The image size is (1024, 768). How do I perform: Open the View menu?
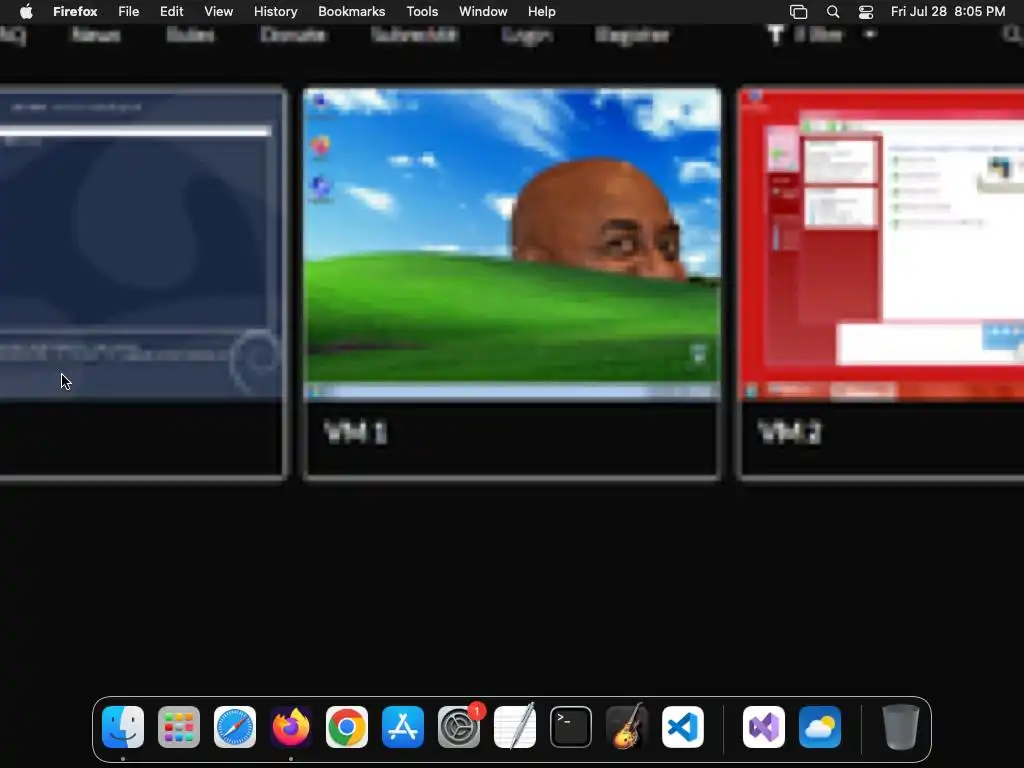point(219,11)
